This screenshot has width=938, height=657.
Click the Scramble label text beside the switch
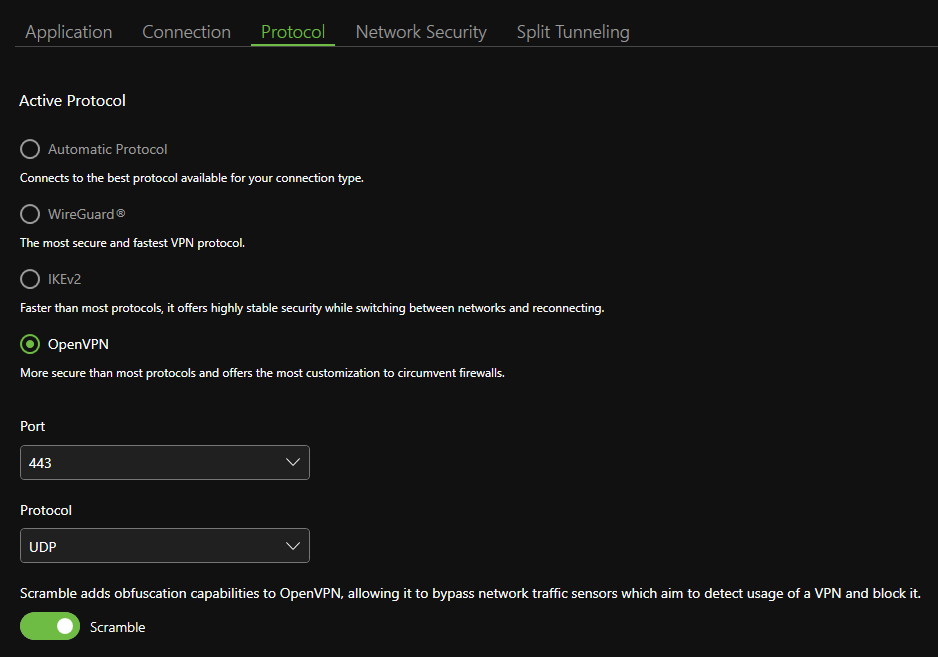(117, 628)
